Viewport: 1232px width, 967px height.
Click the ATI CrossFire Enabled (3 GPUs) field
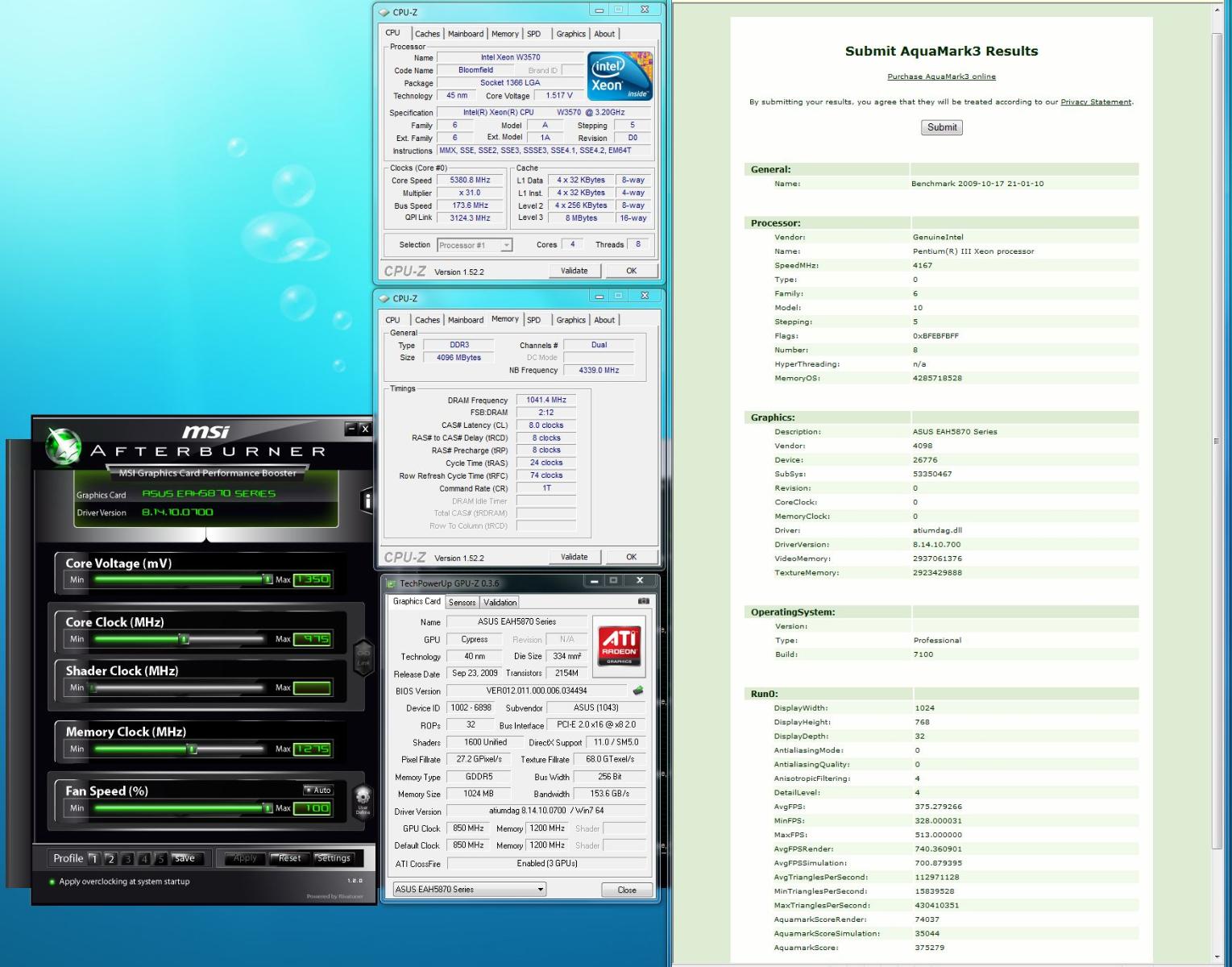[x=546, y=863]
